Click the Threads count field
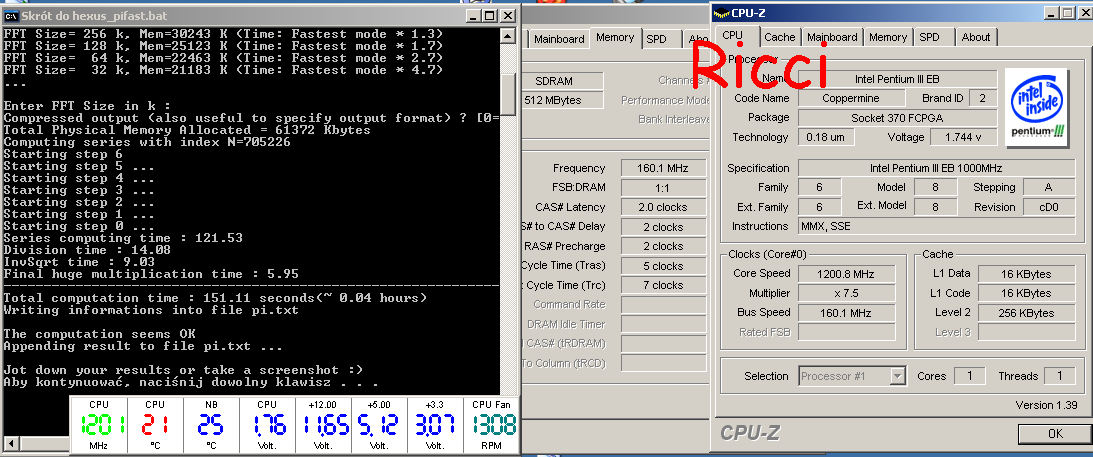This screenshot has height=457, width=1093. pyautogui.click(x=1060, y=376)
